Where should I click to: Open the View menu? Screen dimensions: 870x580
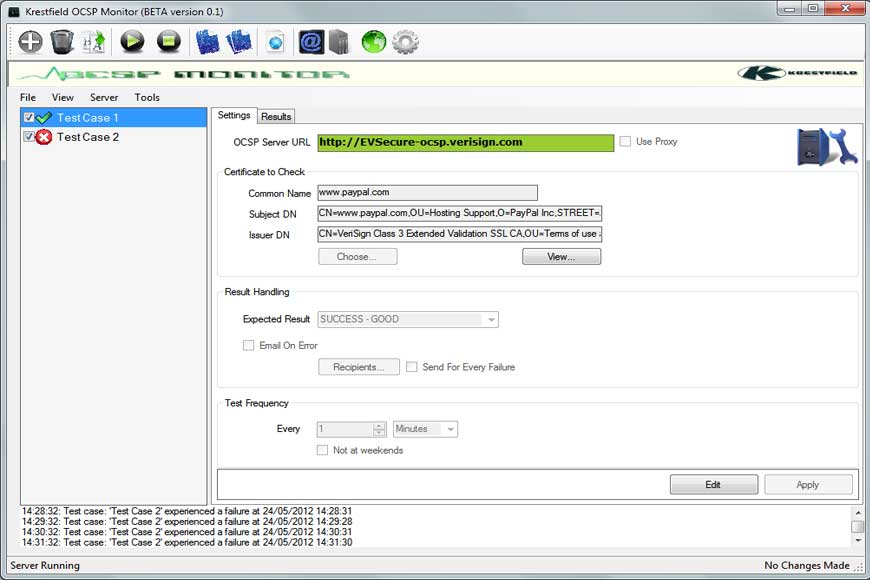coord(63,97)
